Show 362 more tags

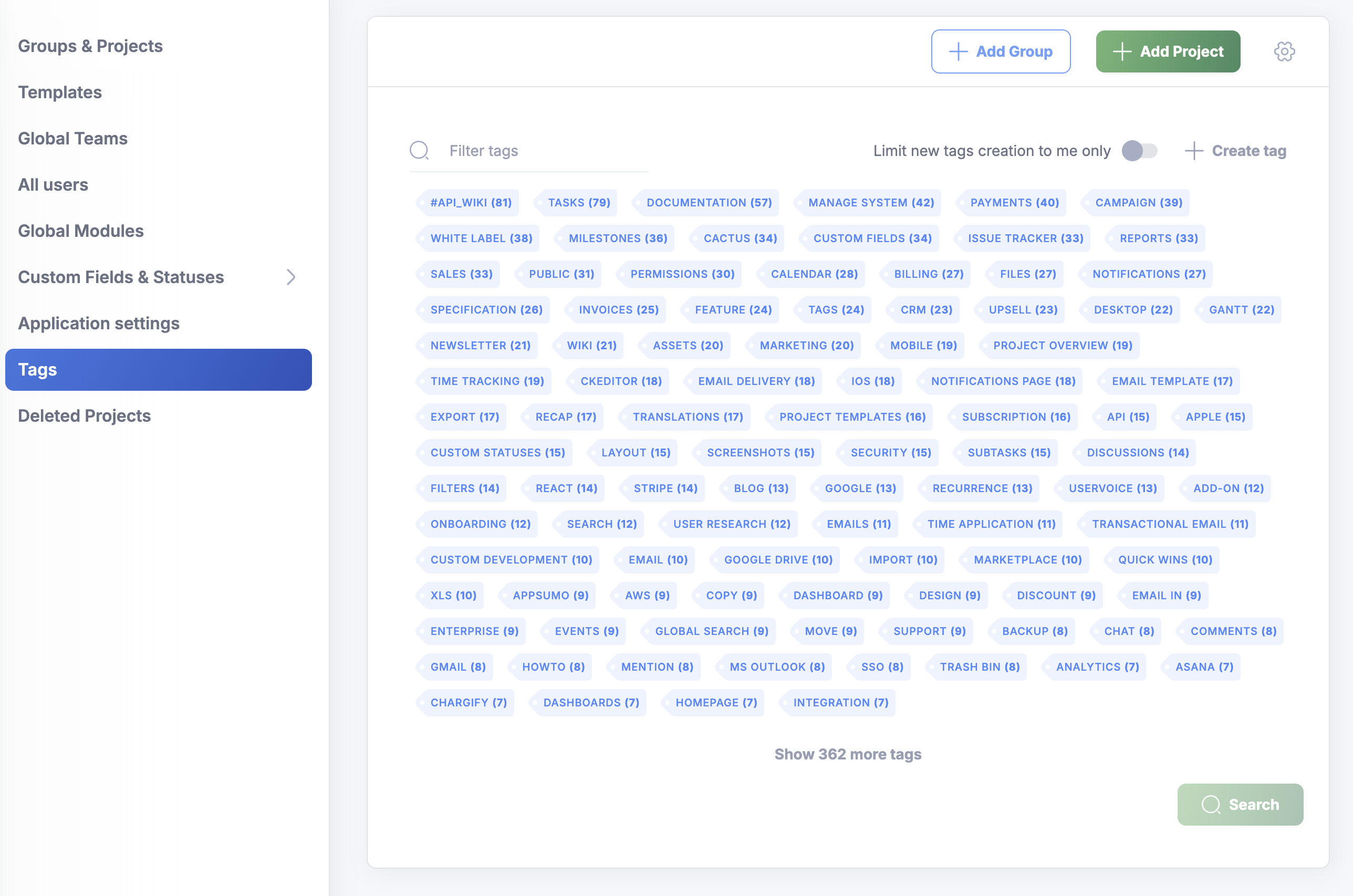[x=847, y=754]
